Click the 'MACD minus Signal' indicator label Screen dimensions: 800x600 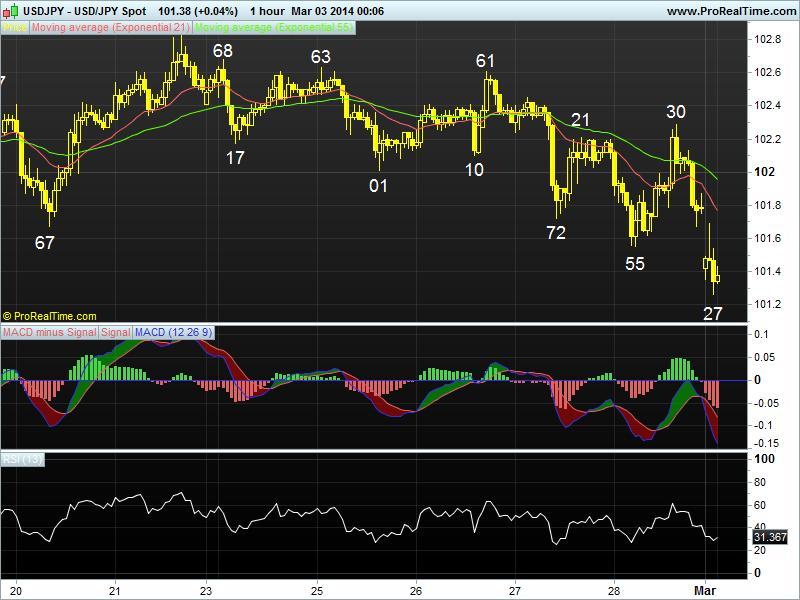[x=49, y=333]
